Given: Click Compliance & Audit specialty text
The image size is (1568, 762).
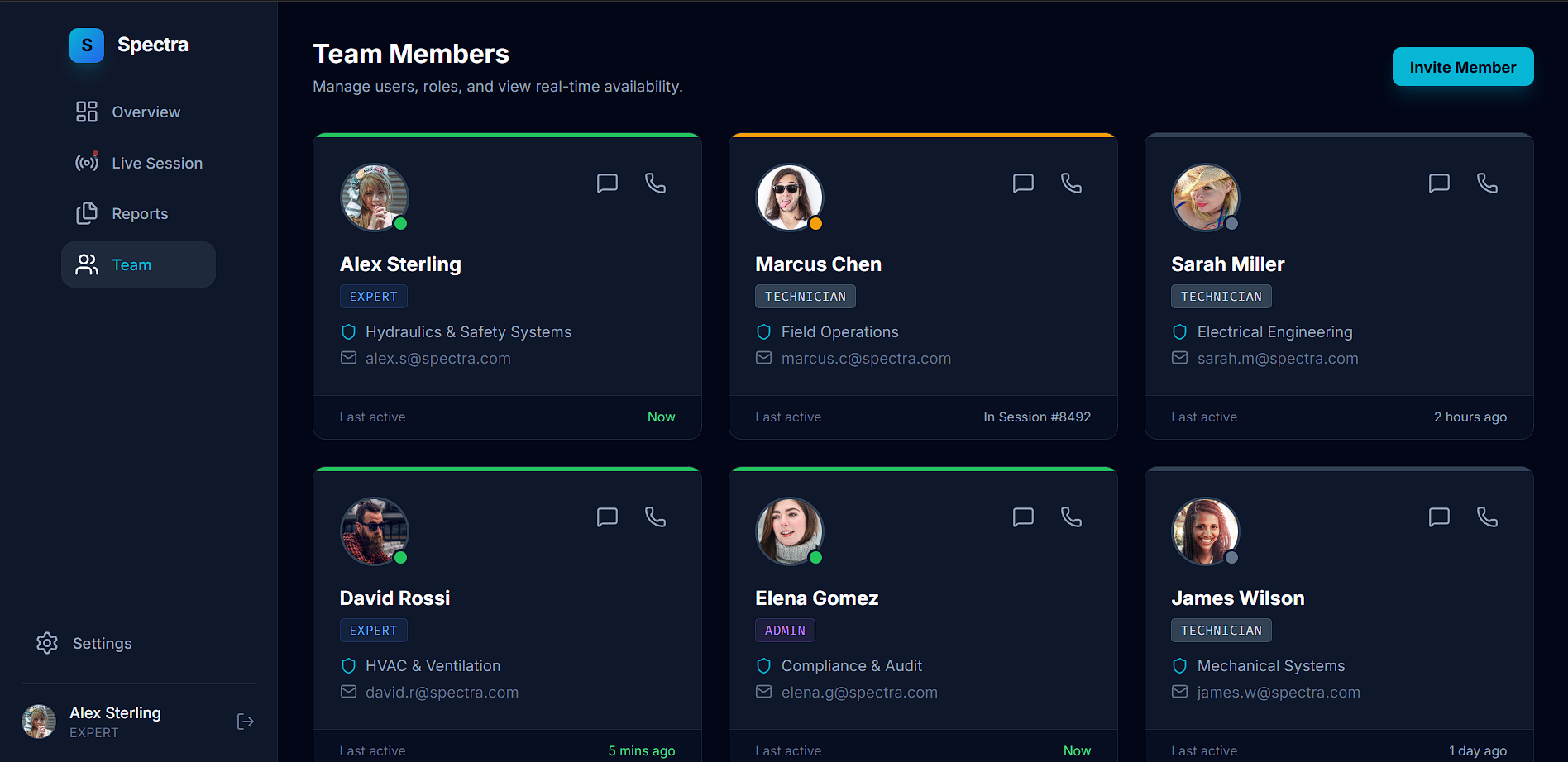Looking at the screenshot, I should point(852,666).
